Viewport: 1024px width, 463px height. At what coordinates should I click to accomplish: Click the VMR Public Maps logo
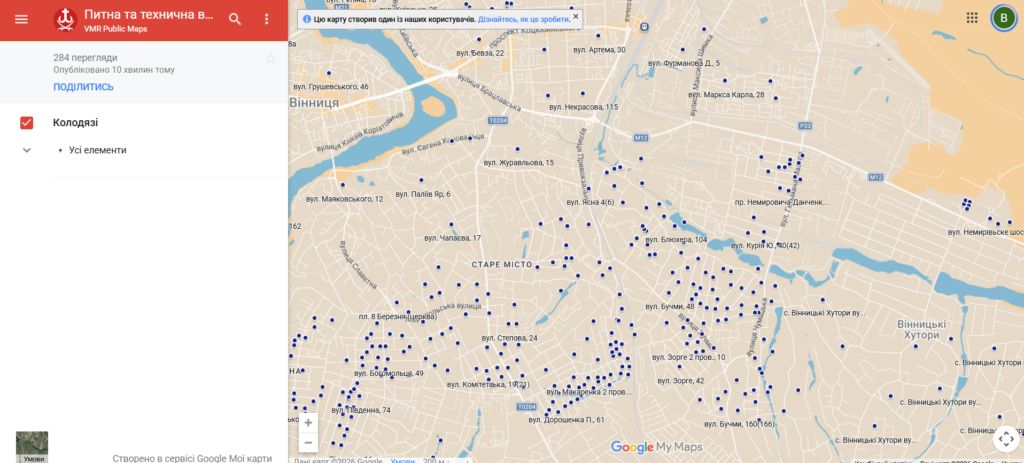point(65,20)
